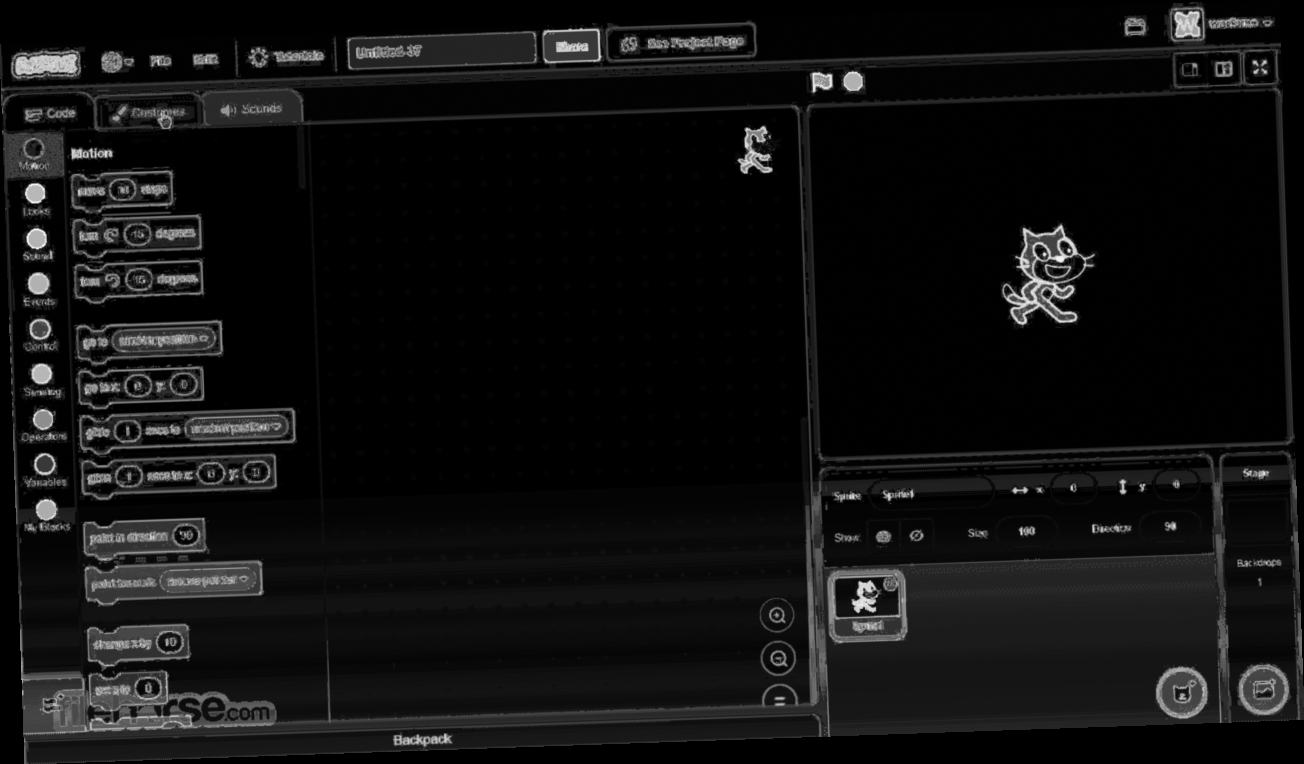1304x764 pixels.
Task: Click the See Project Page button
Action: point(680,43)
